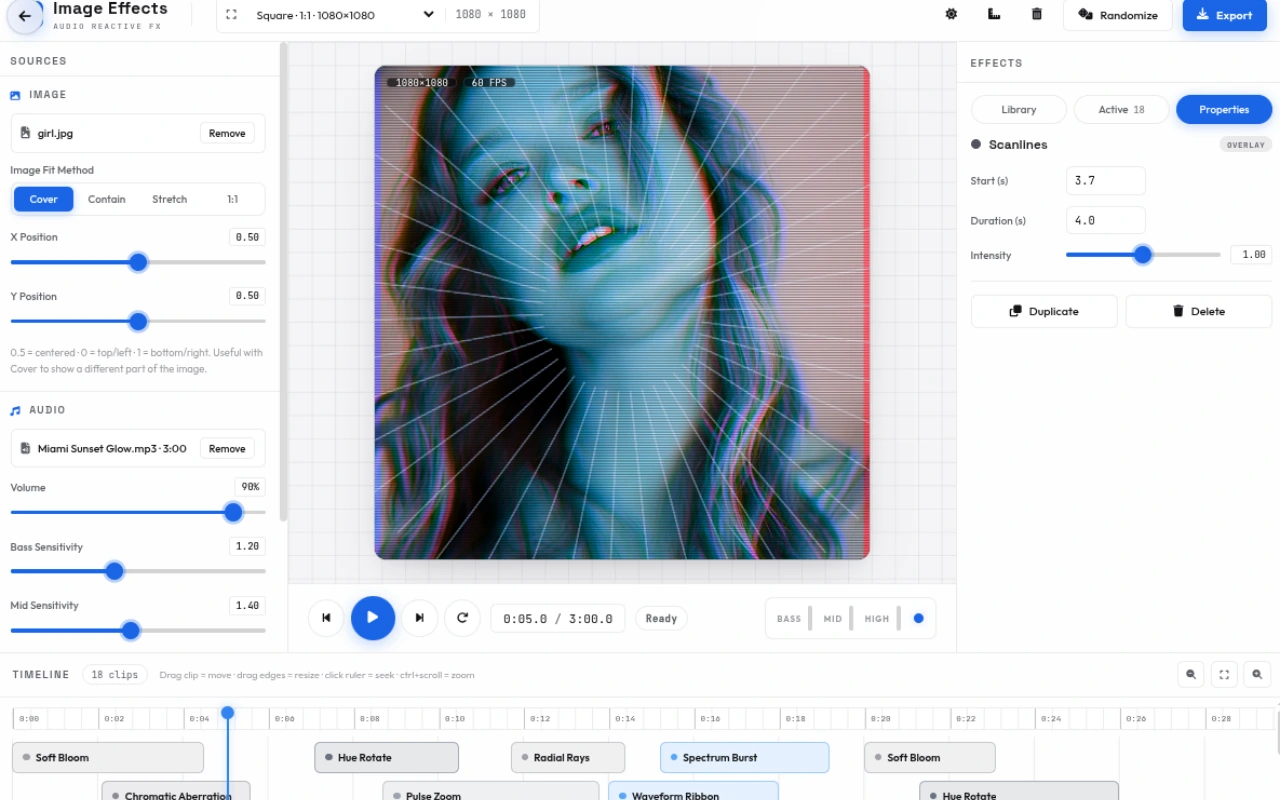Zoom in the timeline
The width and height of the screenshot is (1280, 800).
point(1258,674)
